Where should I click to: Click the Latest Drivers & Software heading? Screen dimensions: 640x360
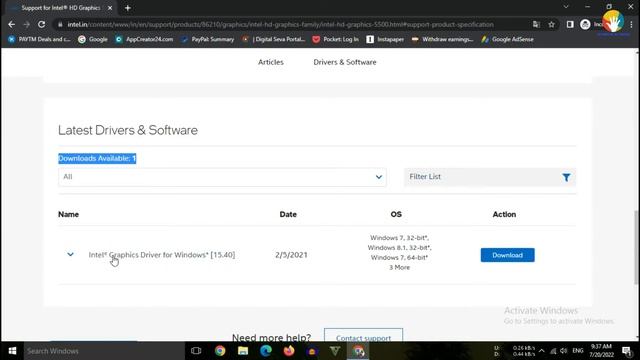[128, 130]
